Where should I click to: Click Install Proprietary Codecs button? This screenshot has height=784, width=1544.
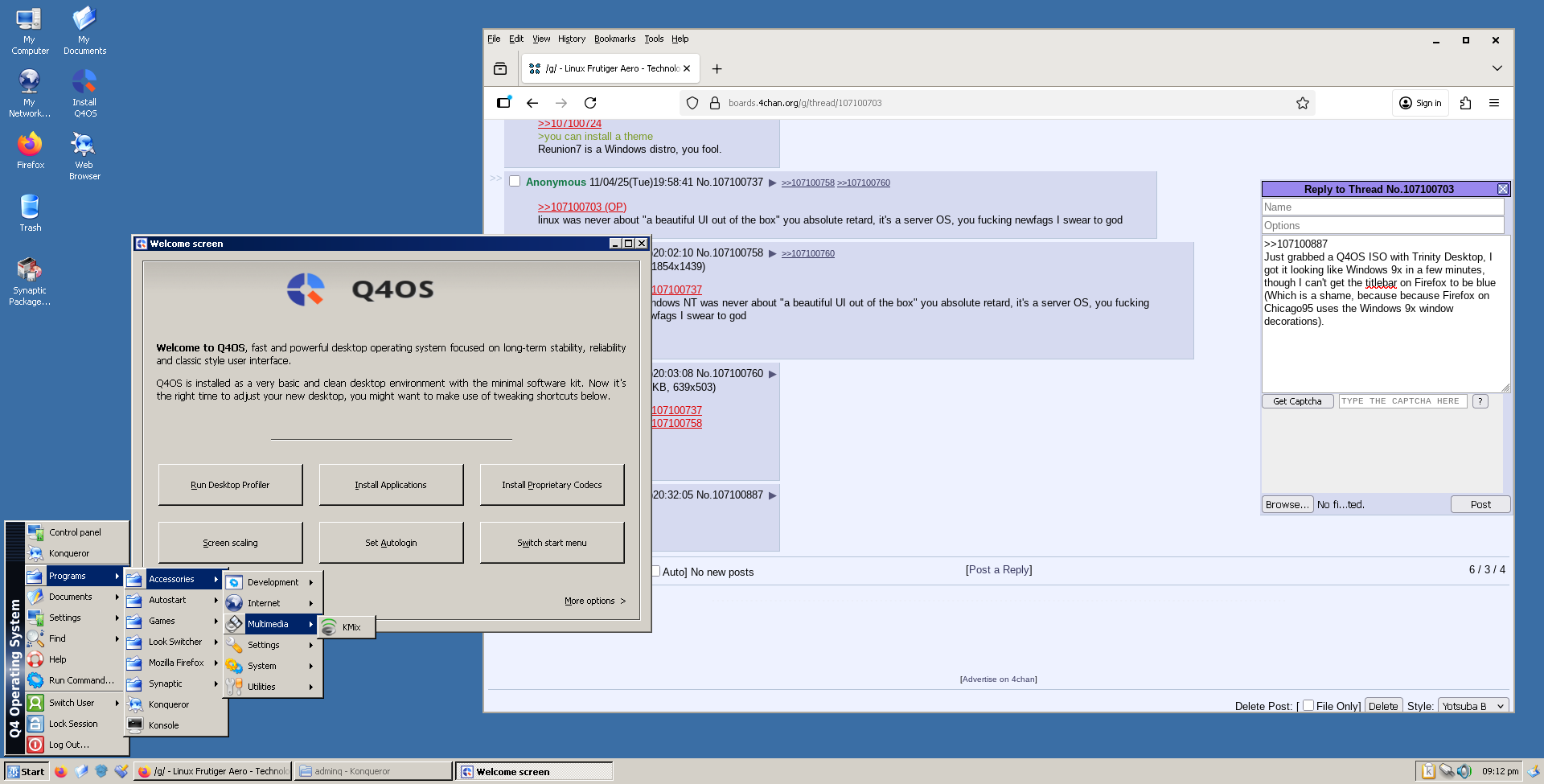pyautogui.click(x=552, y=485)
